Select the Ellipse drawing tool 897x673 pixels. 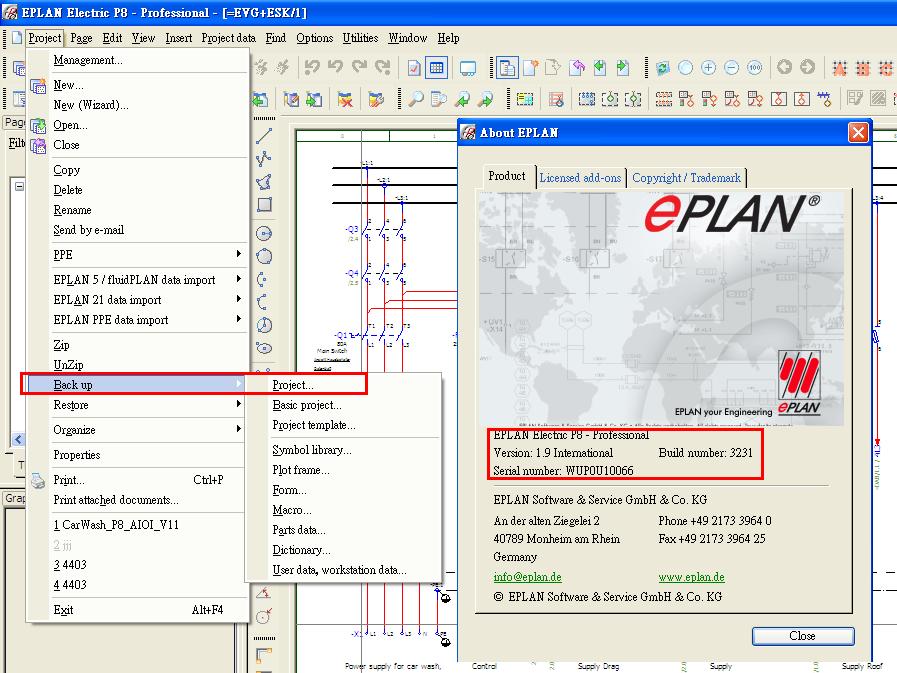(x=264, y=348)
